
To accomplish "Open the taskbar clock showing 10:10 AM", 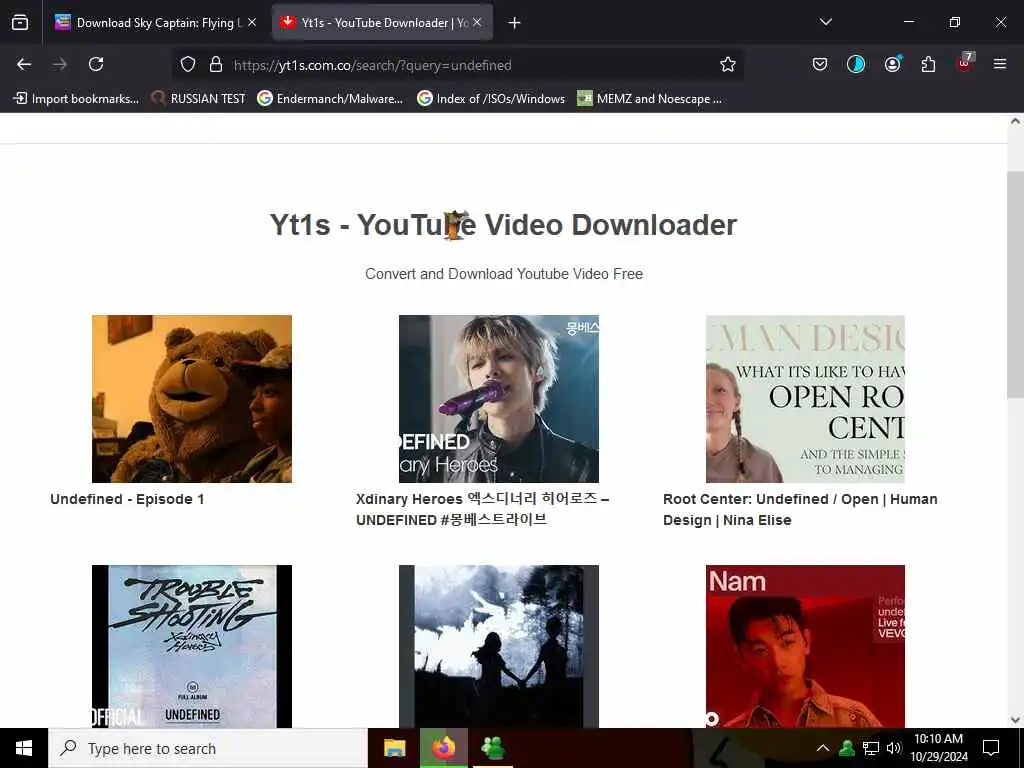I will (x=939, y=748).
